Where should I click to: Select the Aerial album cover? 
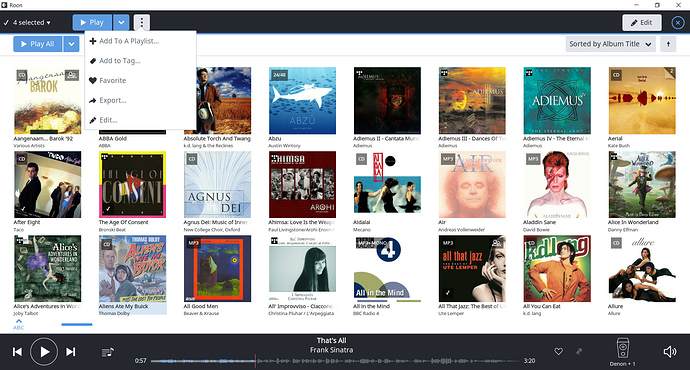[x=642, y=101]
